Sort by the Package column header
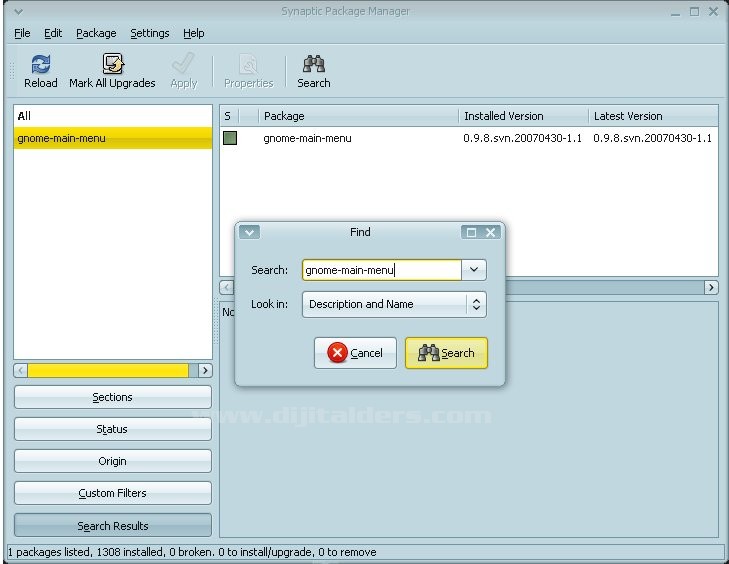This screenshot has height=564, width=729. [x=358, y=116]
